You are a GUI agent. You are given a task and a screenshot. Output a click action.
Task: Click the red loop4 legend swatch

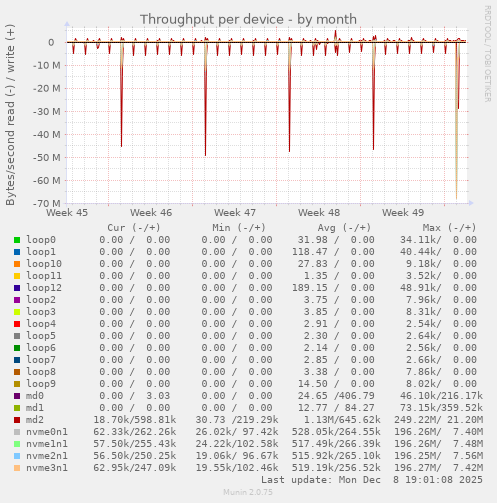click(17, 324)
